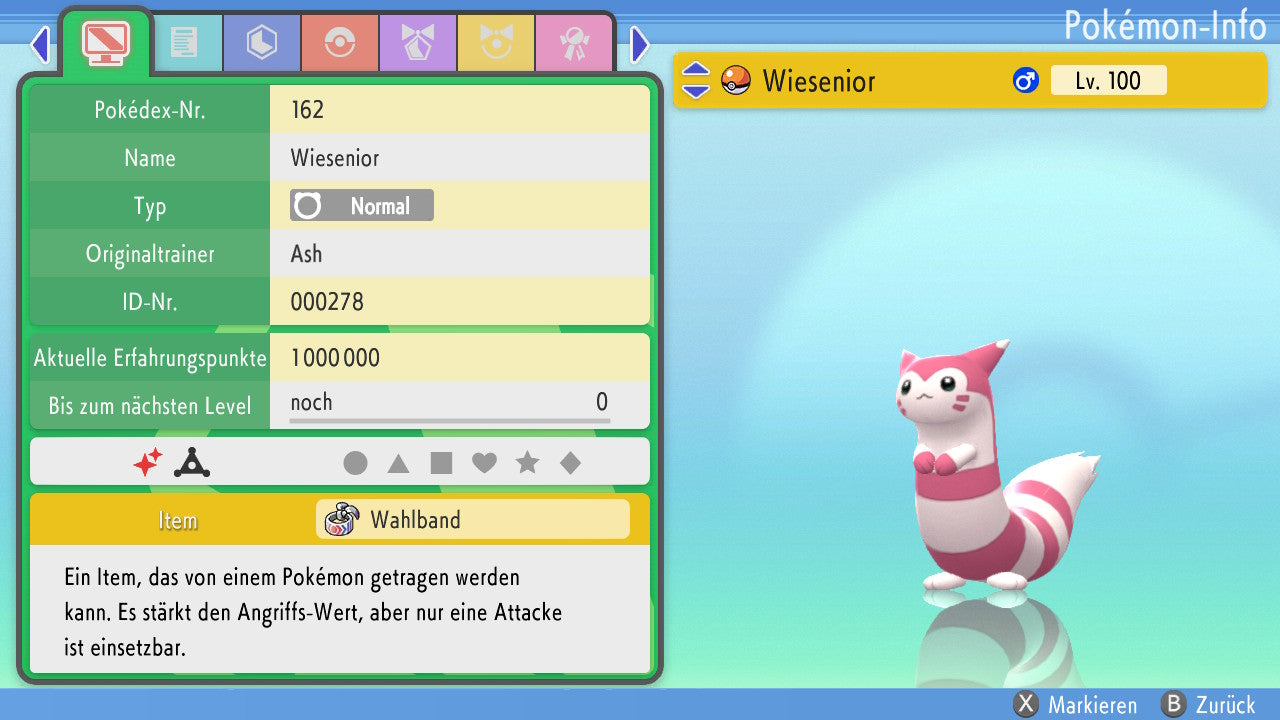Click the Wahlband held item field

473,520
